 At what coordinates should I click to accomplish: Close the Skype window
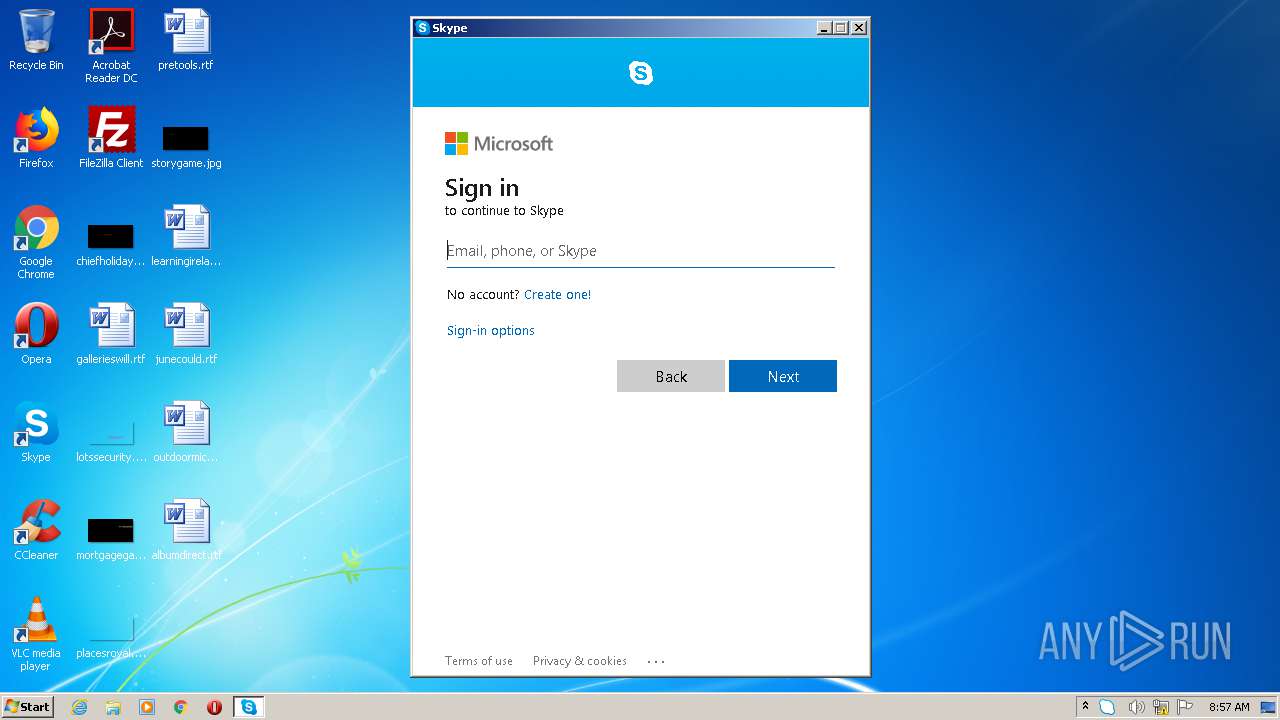pyautogui.click(x=859, y=28)
